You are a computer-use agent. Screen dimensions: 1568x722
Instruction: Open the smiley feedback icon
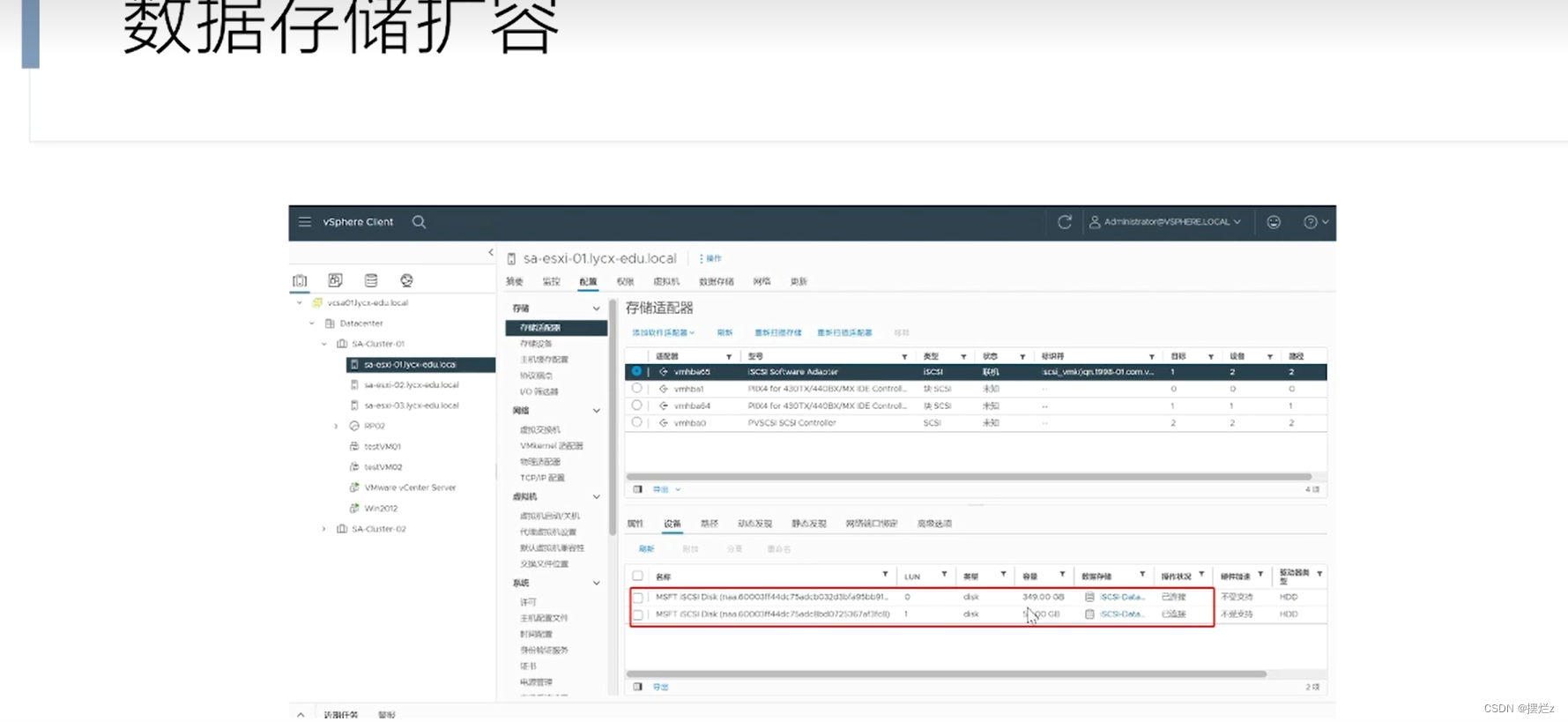click(x=1274, y=222)
